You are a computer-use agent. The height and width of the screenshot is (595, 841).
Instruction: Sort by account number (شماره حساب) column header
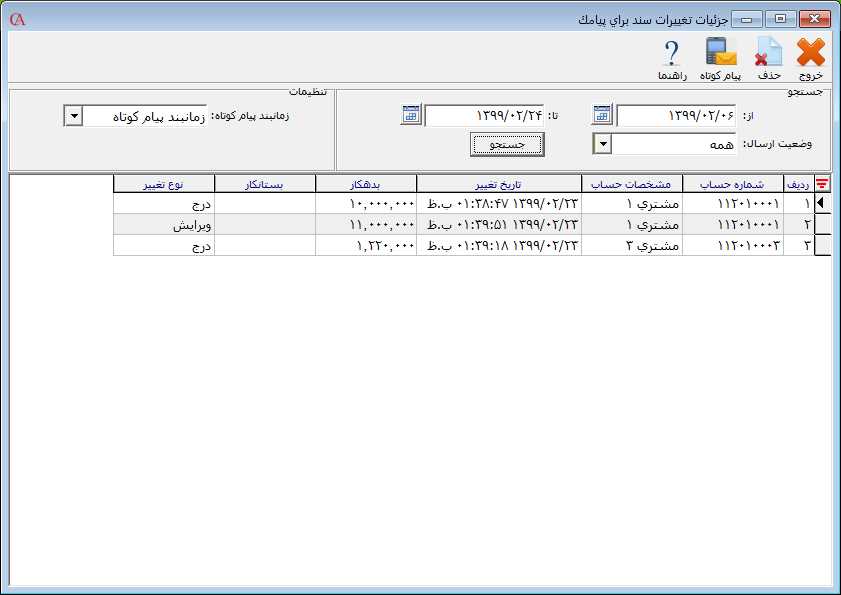[733, 184]
